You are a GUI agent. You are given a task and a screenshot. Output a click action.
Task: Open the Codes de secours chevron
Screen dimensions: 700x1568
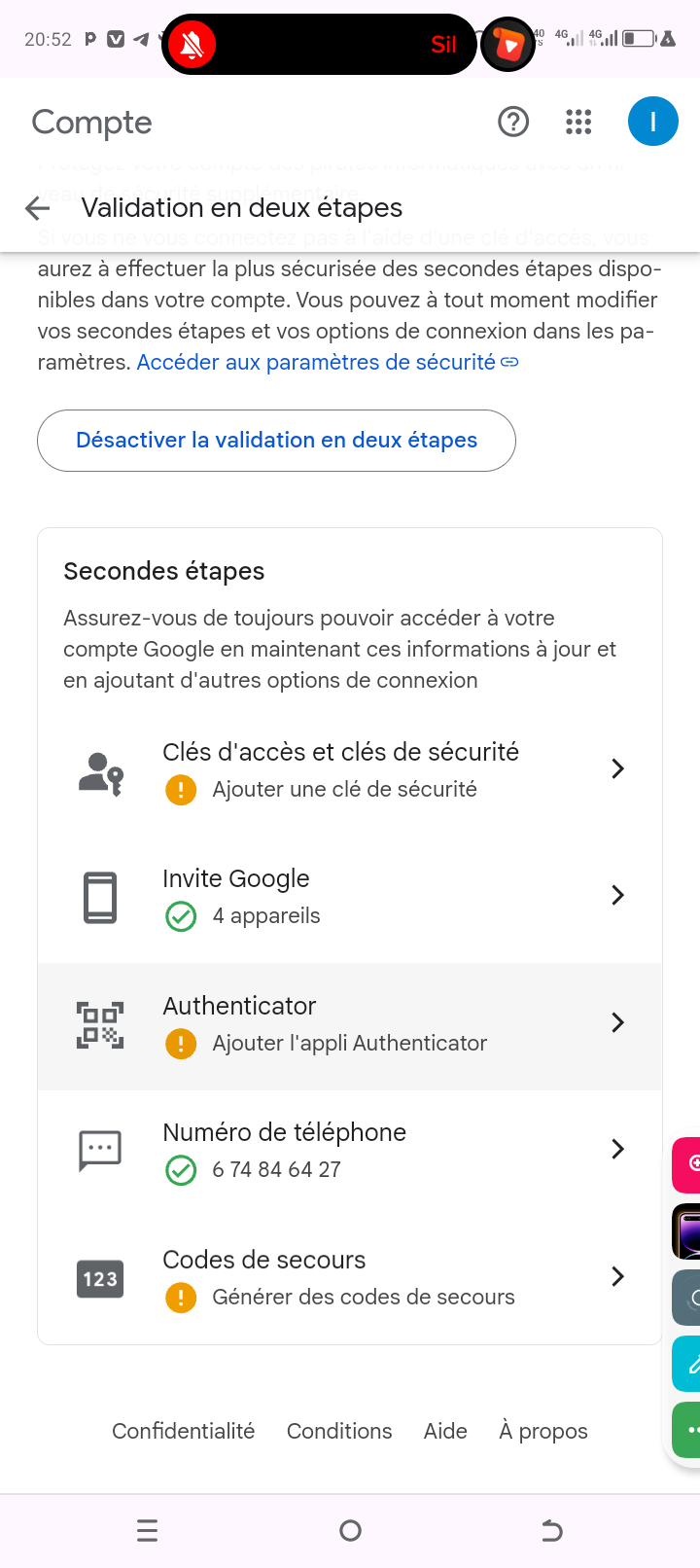(x=617, y=1276)
